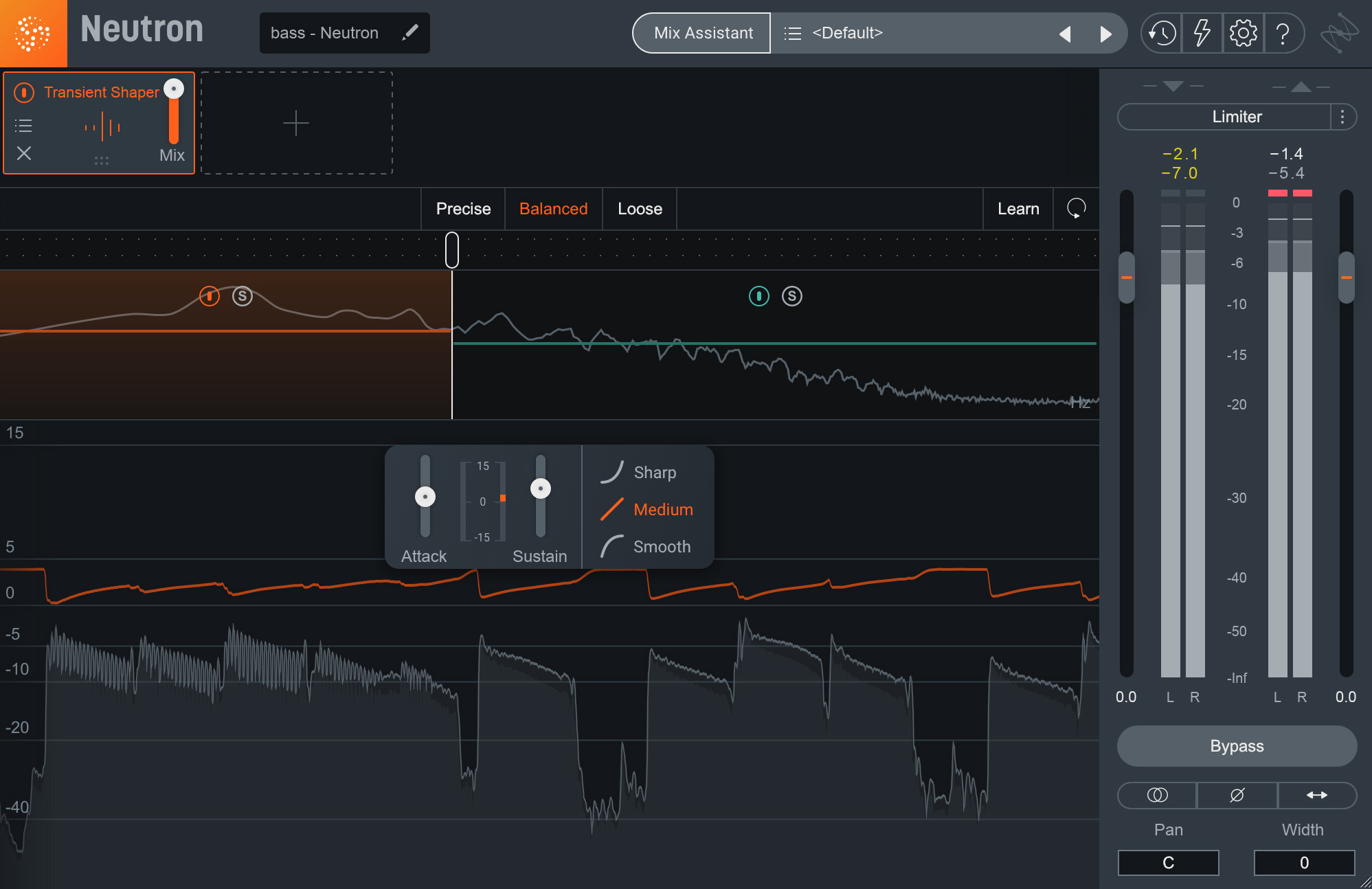The image size is (1372, 889).
Task: Click the Neutron orange logo icon
Action: point(33,33)
